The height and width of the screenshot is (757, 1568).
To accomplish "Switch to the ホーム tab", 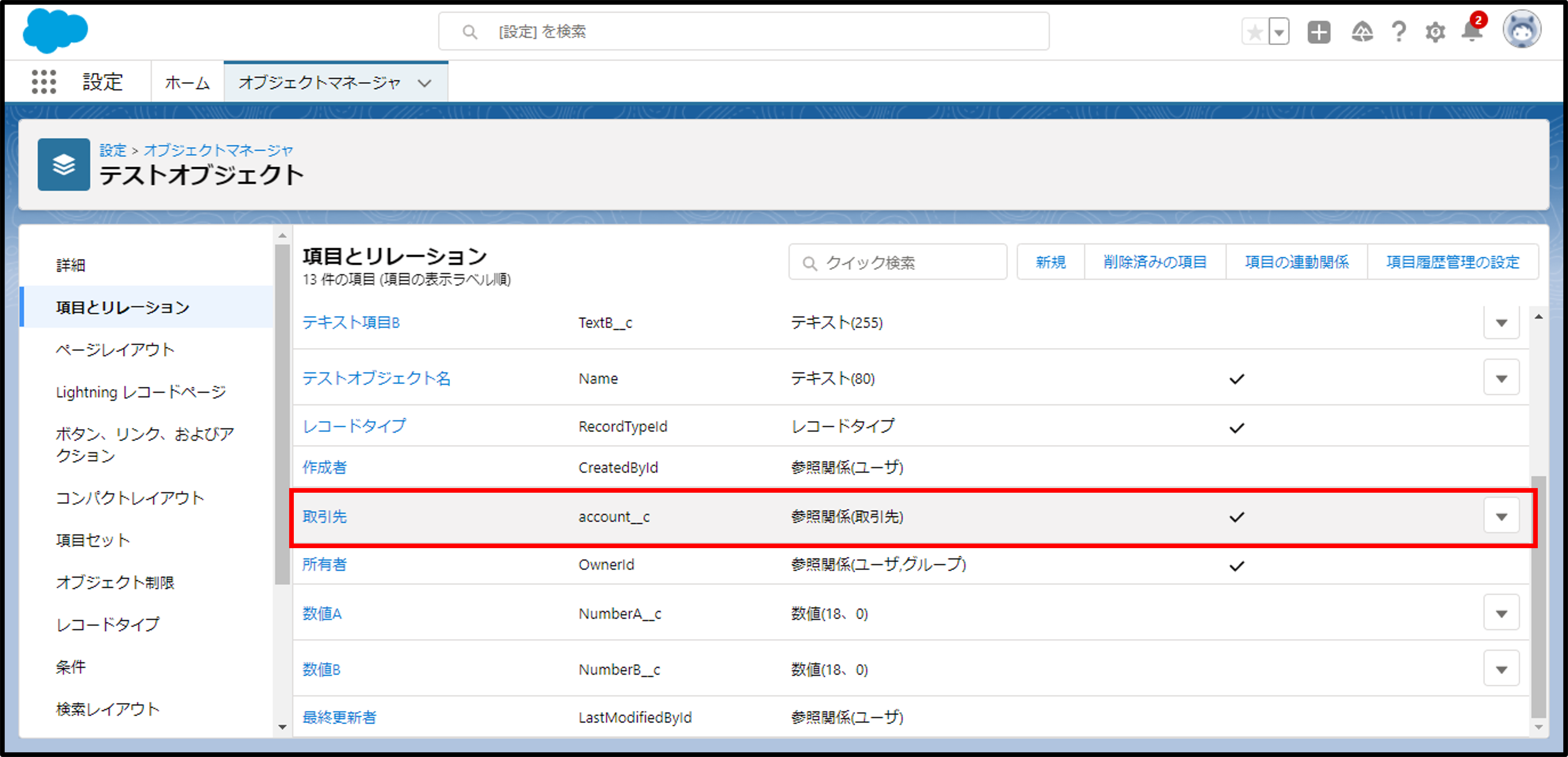I will pos(187,82).
